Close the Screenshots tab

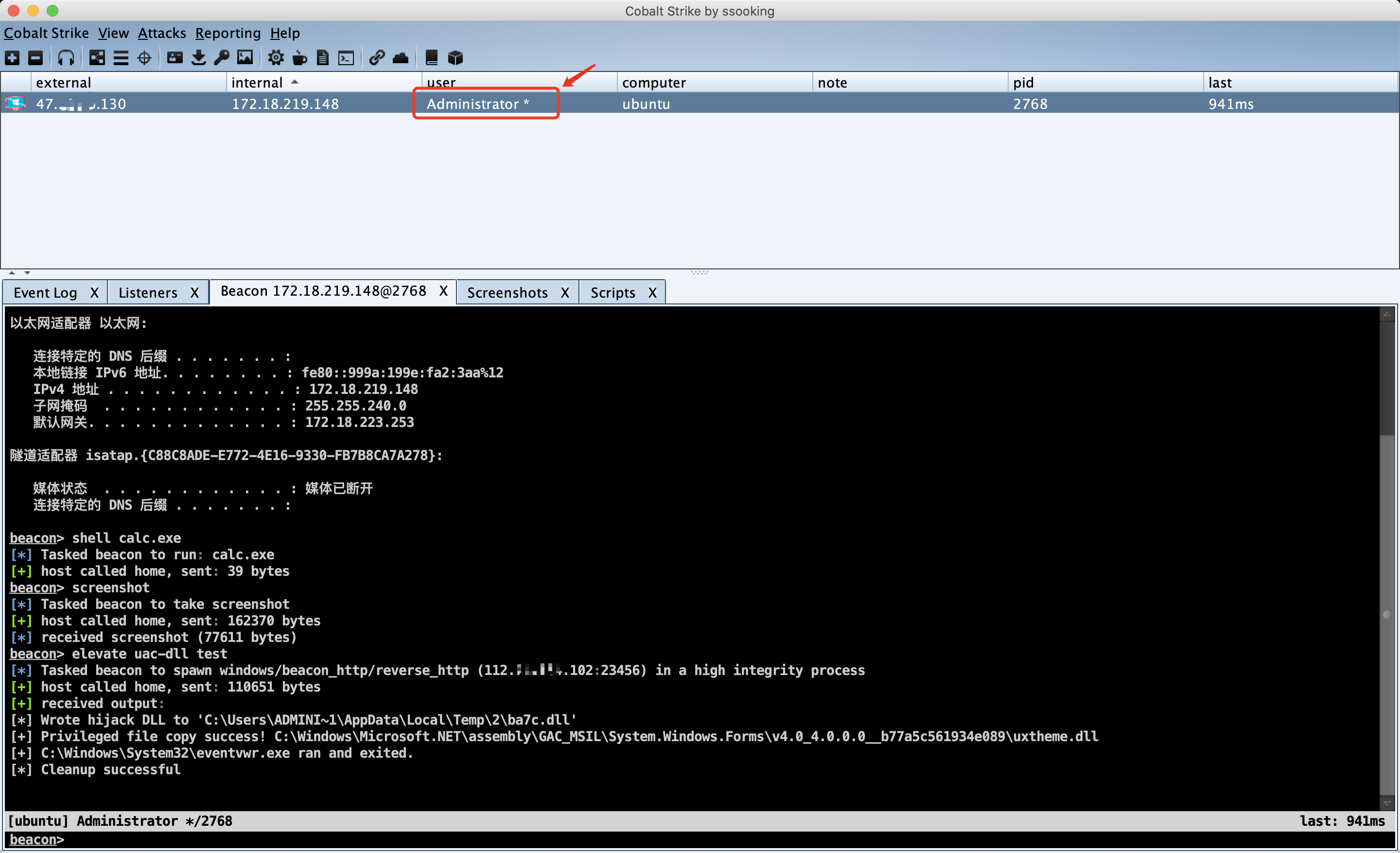point(565,293)
